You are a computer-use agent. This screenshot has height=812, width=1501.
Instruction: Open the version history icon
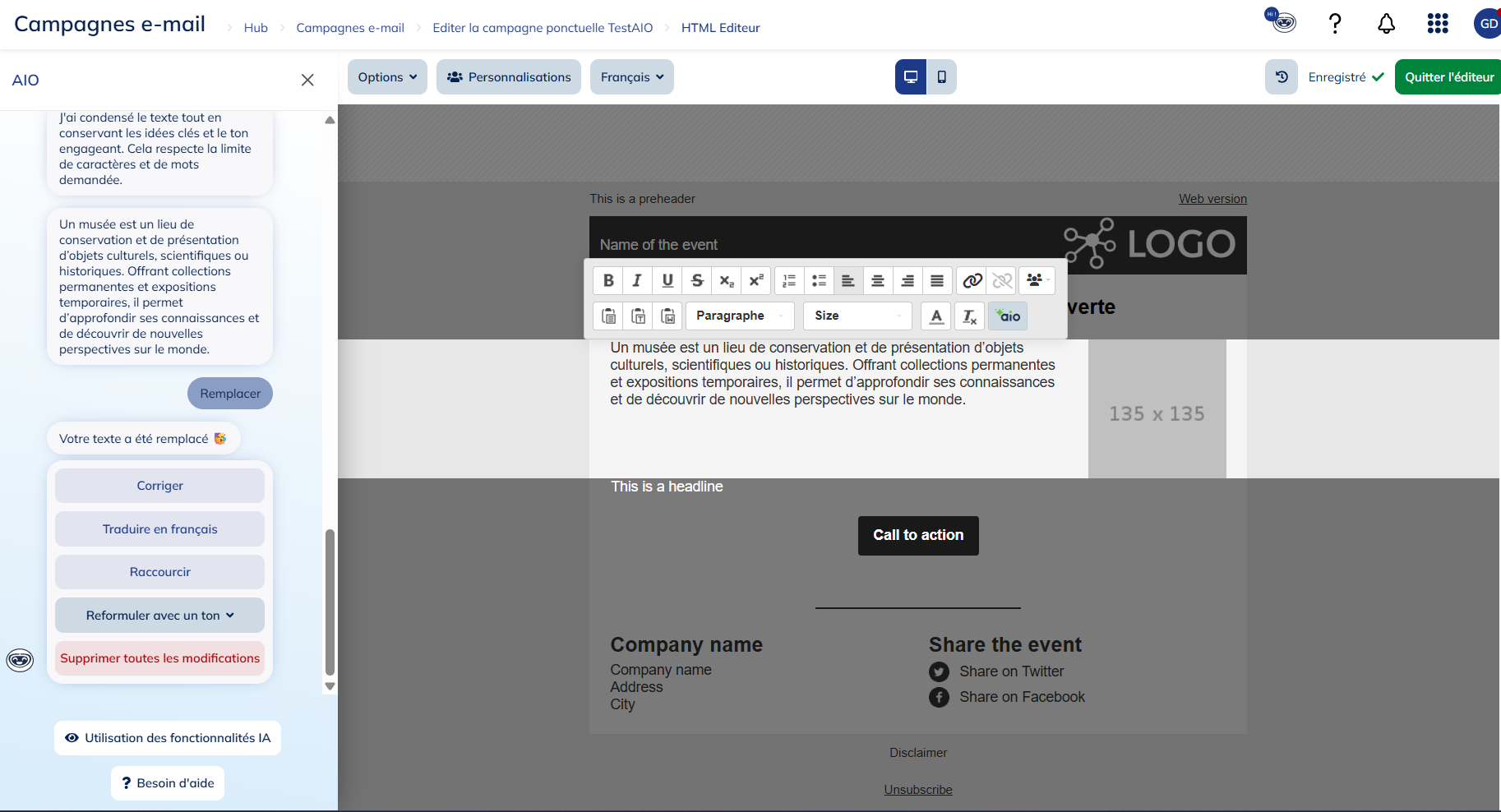point(1282,77)
